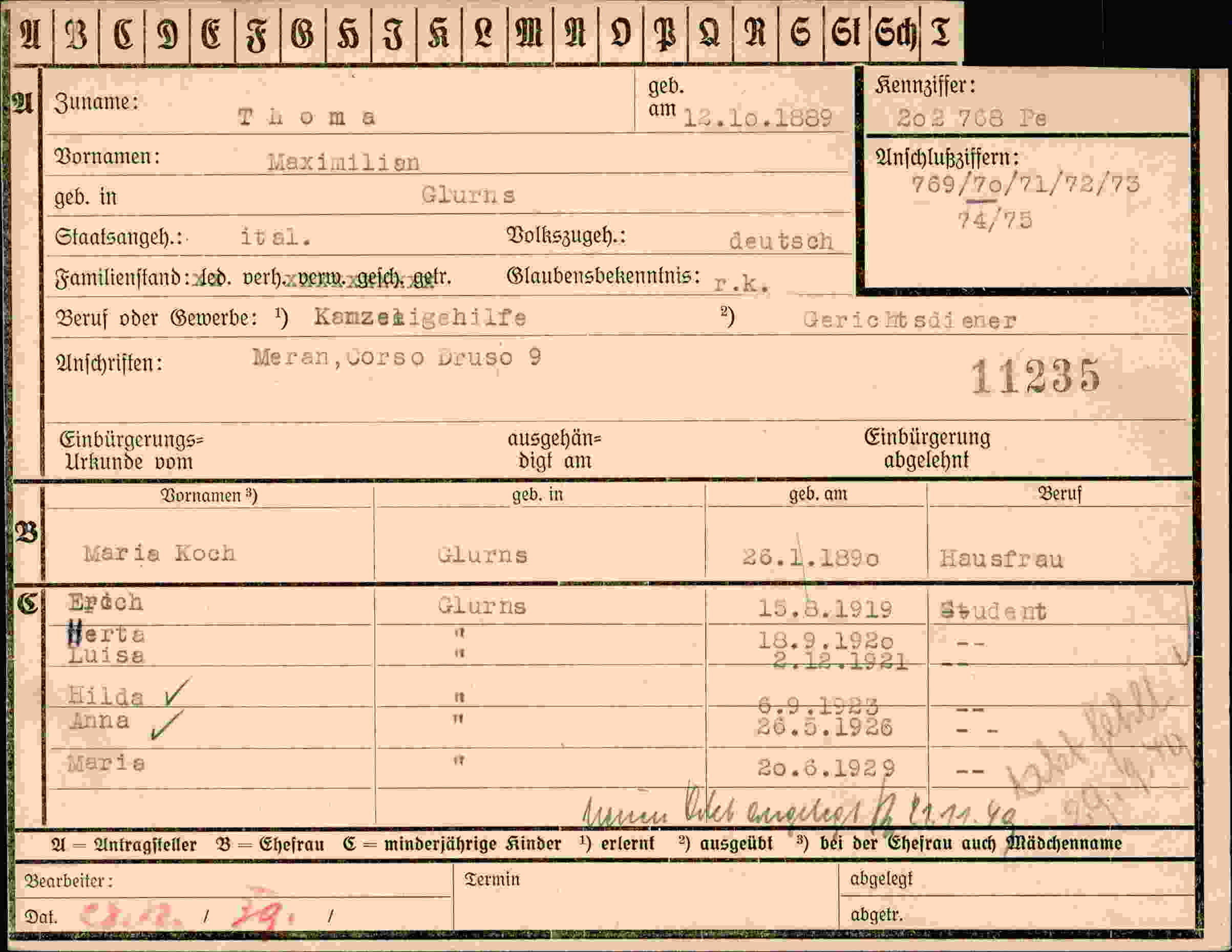Click the birth date 12.10.1889
This screenshot has height=952, width=1232.
pyautogui.click(x=758, y=118)
